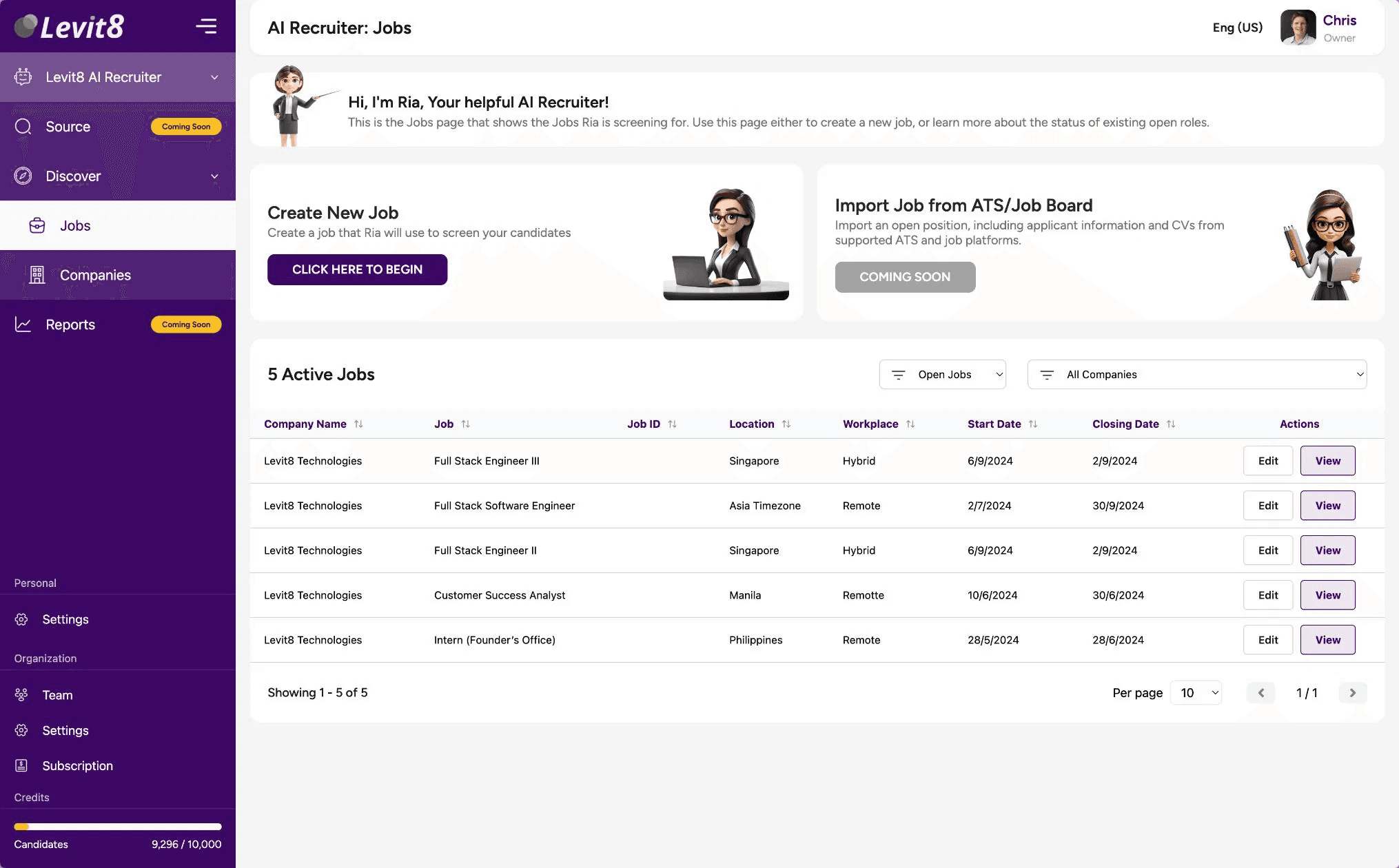Sort by Location column arrows
The image size is (1399, 868).
(786, 424)
